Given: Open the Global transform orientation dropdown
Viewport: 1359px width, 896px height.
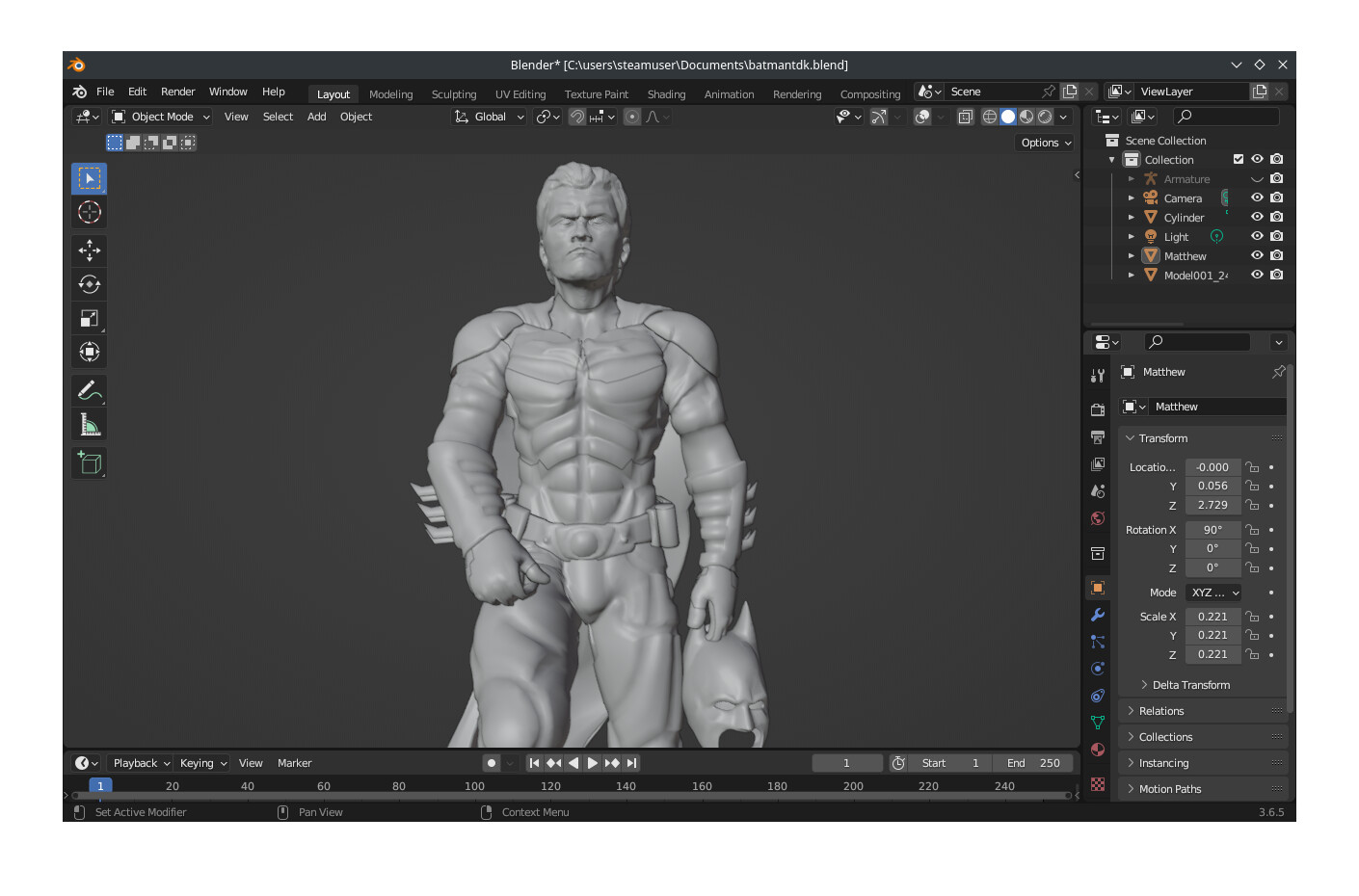Looking at the screenshot, I should click(490, 117).
